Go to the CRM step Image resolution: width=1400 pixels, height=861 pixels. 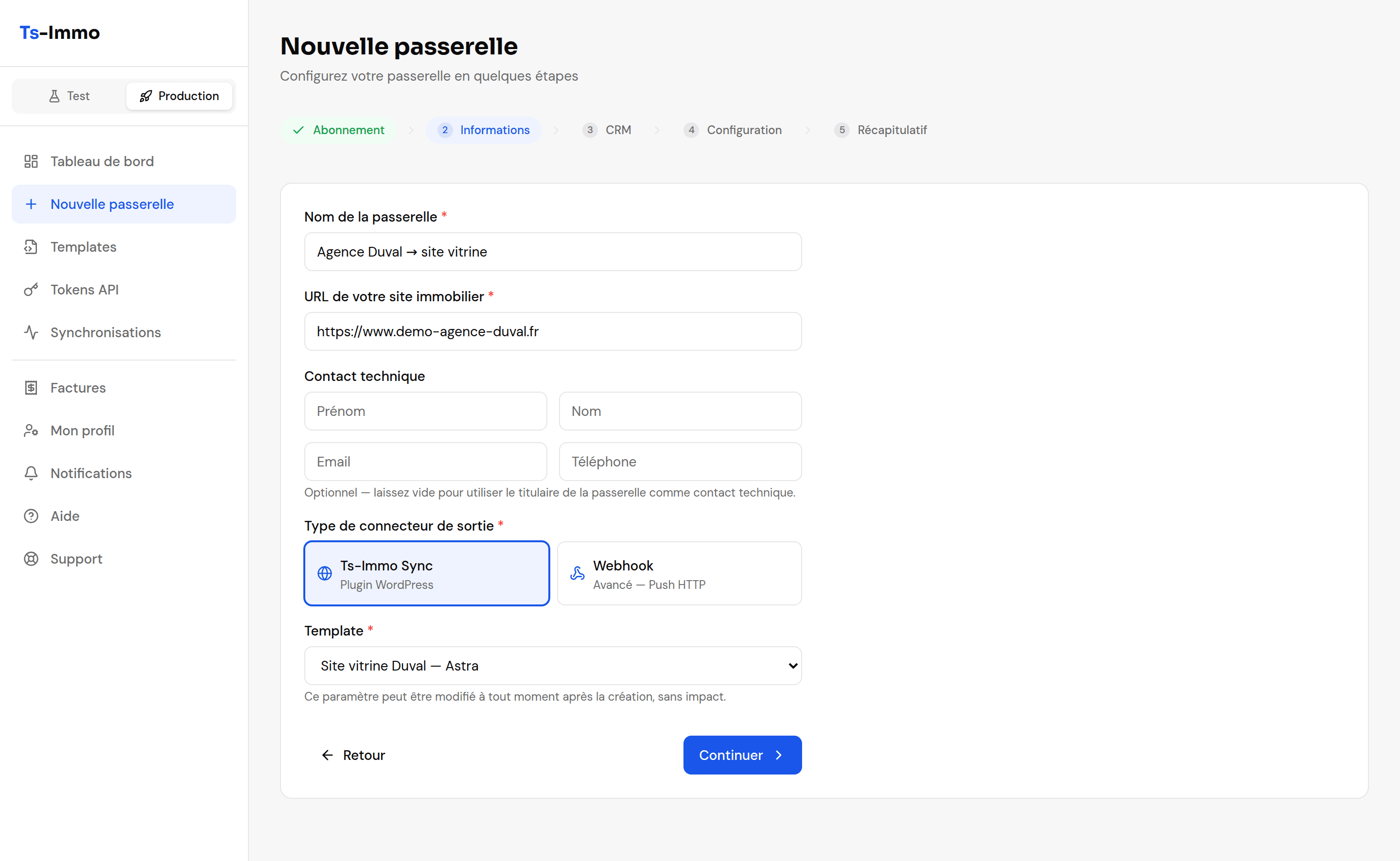[x=607, y=130]
